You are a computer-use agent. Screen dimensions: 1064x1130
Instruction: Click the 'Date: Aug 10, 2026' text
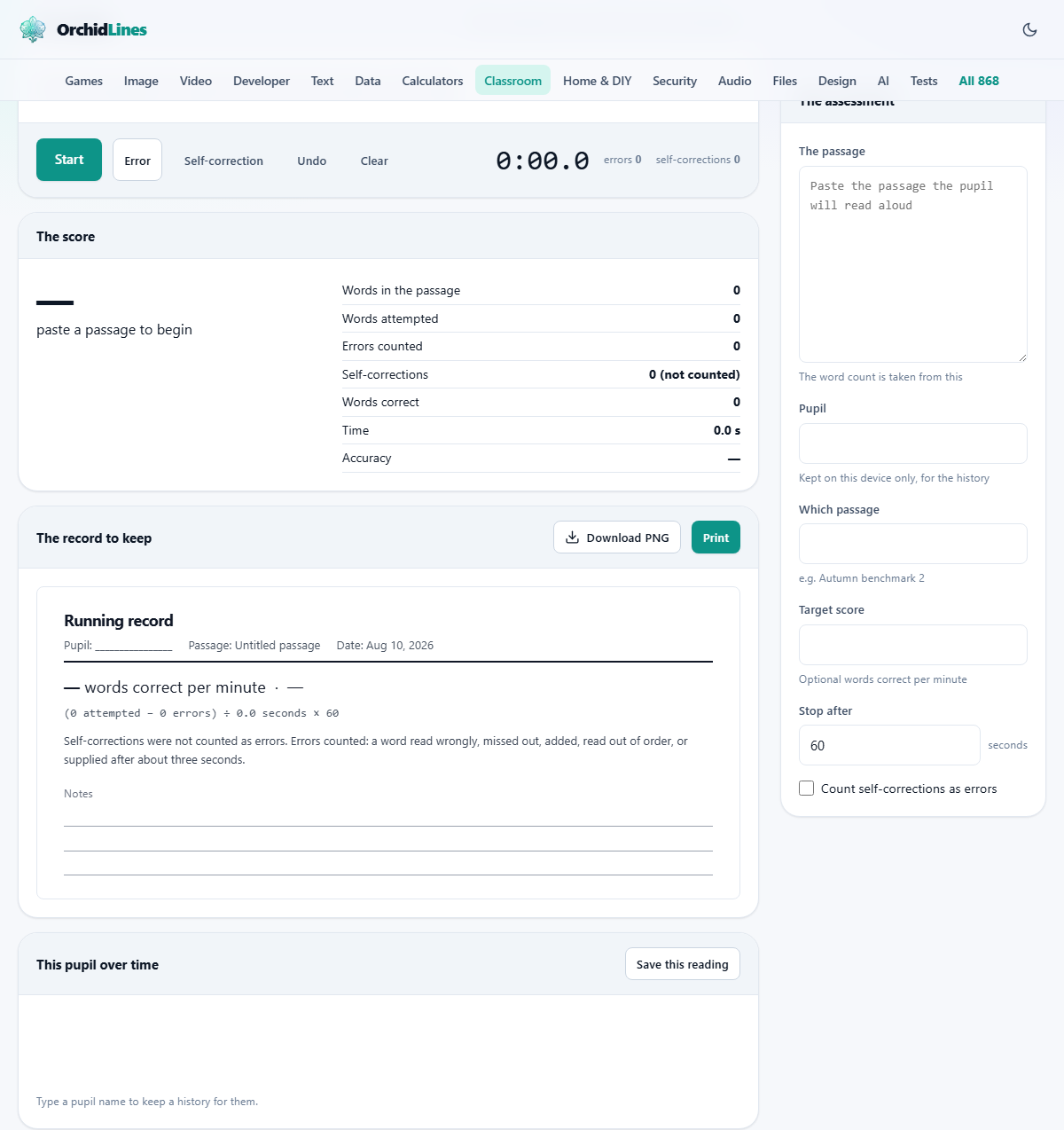point(385,646)
